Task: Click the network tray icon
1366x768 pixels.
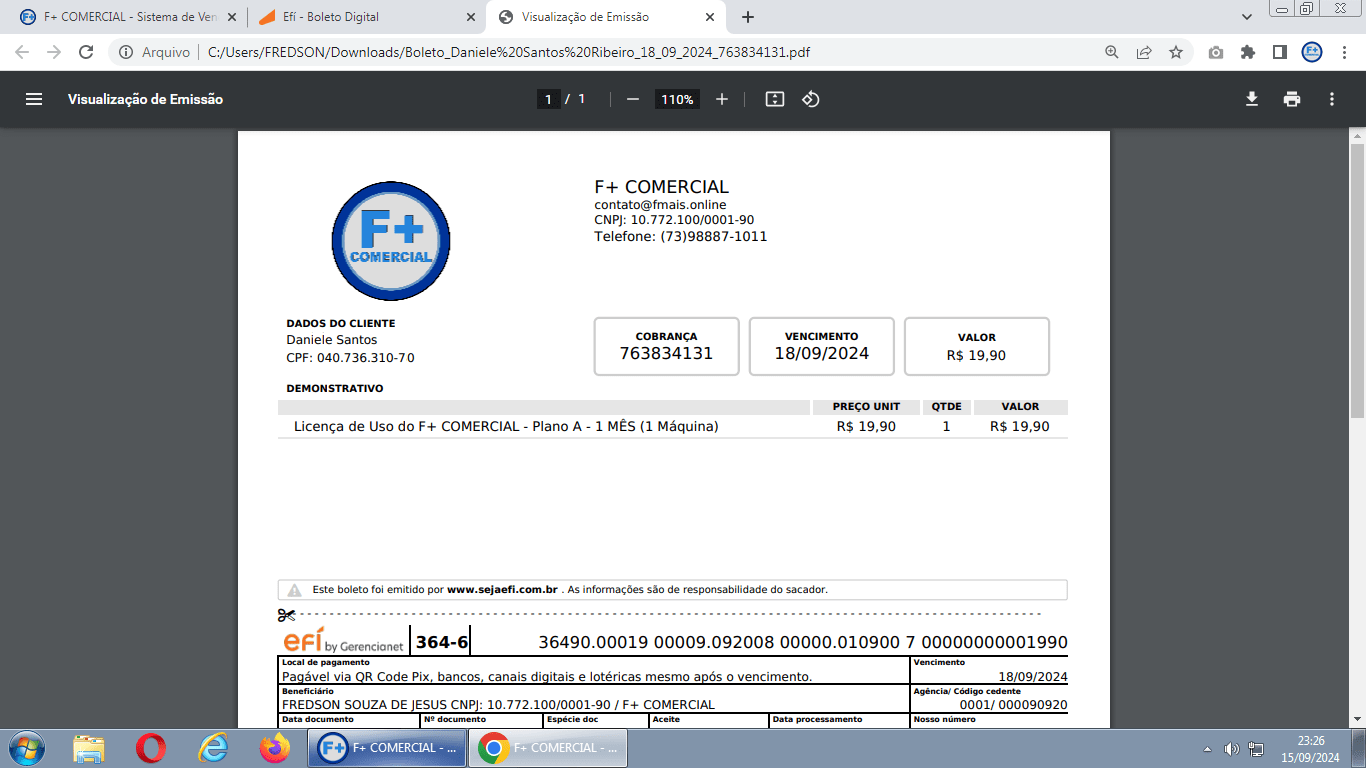Action: point(1257,749)
